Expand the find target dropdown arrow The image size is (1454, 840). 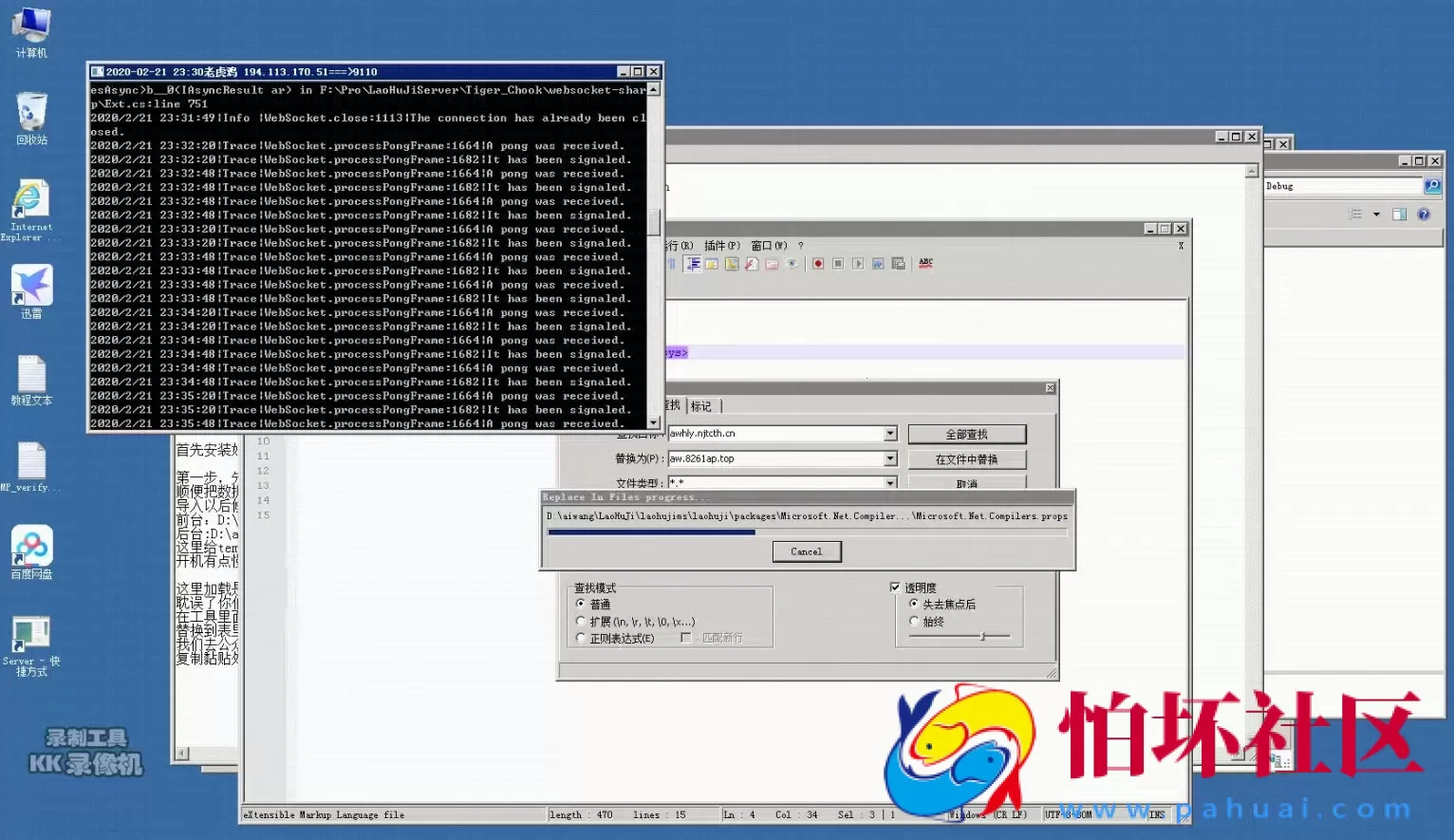[890, 434]
